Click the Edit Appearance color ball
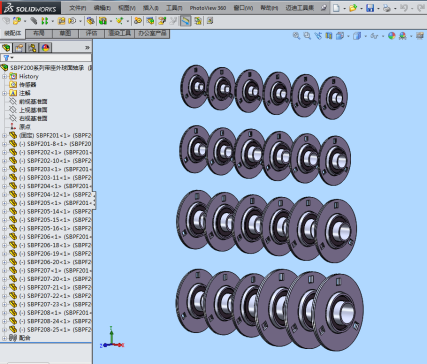The width and height of the screenshot is (427, 364). (392, 36)
